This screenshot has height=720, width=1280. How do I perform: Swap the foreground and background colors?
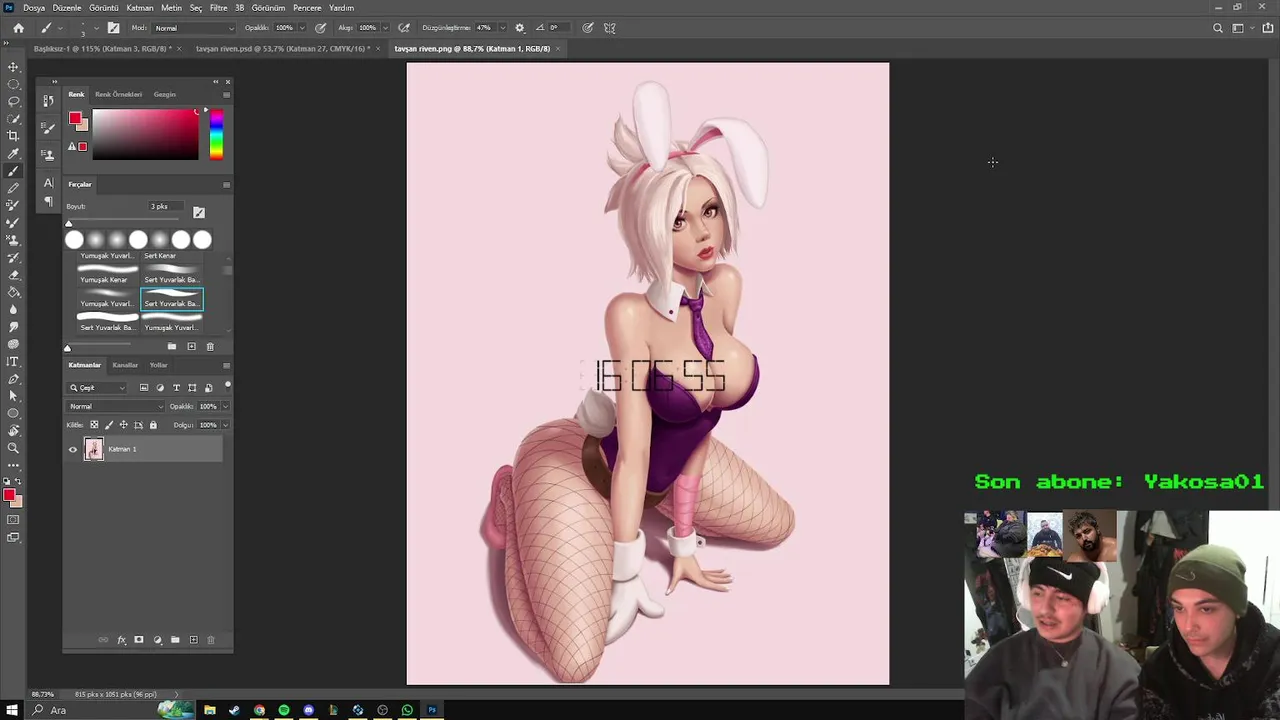(x=19, y=482)
